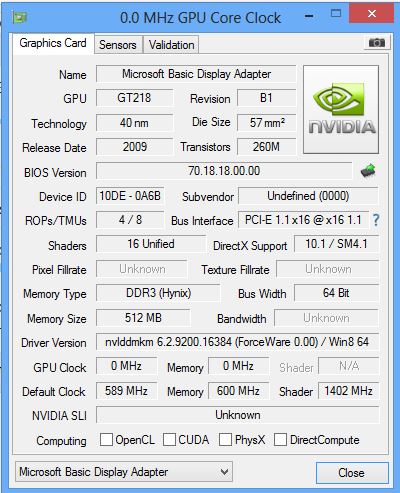Click the camera screenshot icon
The height and width of the screenshot is (493, 400).
[377, 43]
